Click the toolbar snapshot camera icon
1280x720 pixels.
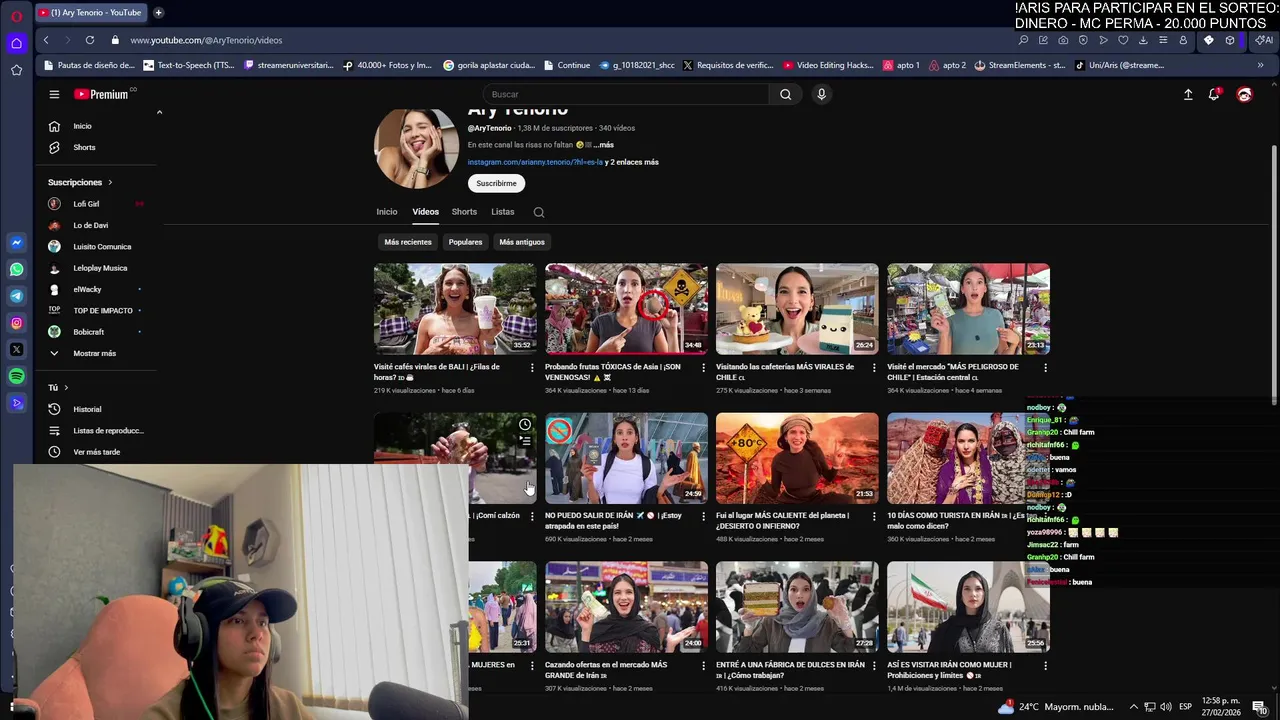tap(1063, 40)
